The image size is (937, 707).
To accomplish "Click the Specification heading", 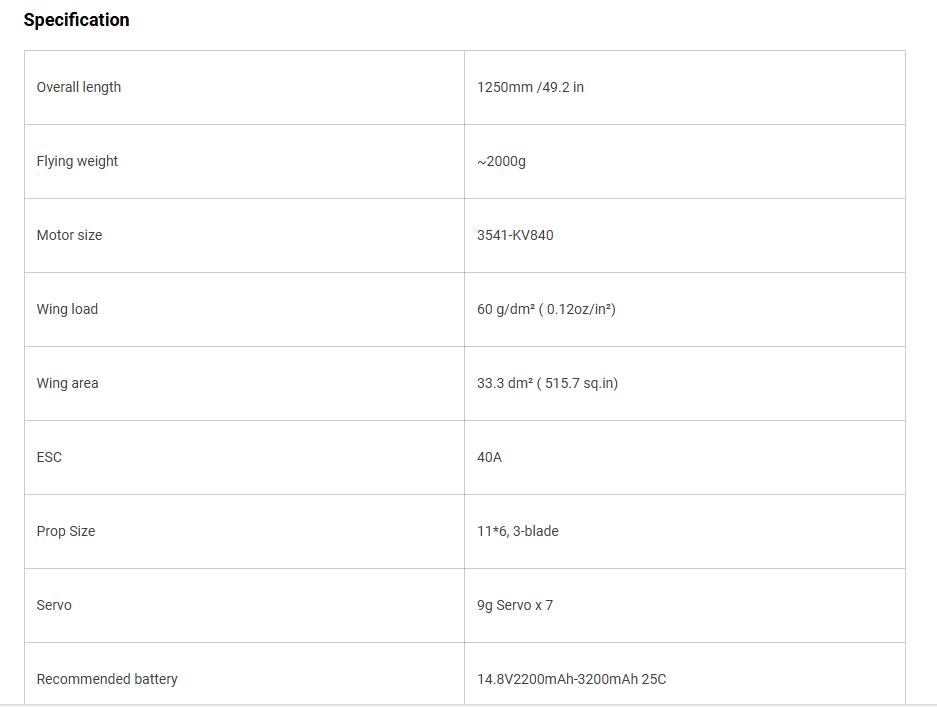I will click(76, 20).
